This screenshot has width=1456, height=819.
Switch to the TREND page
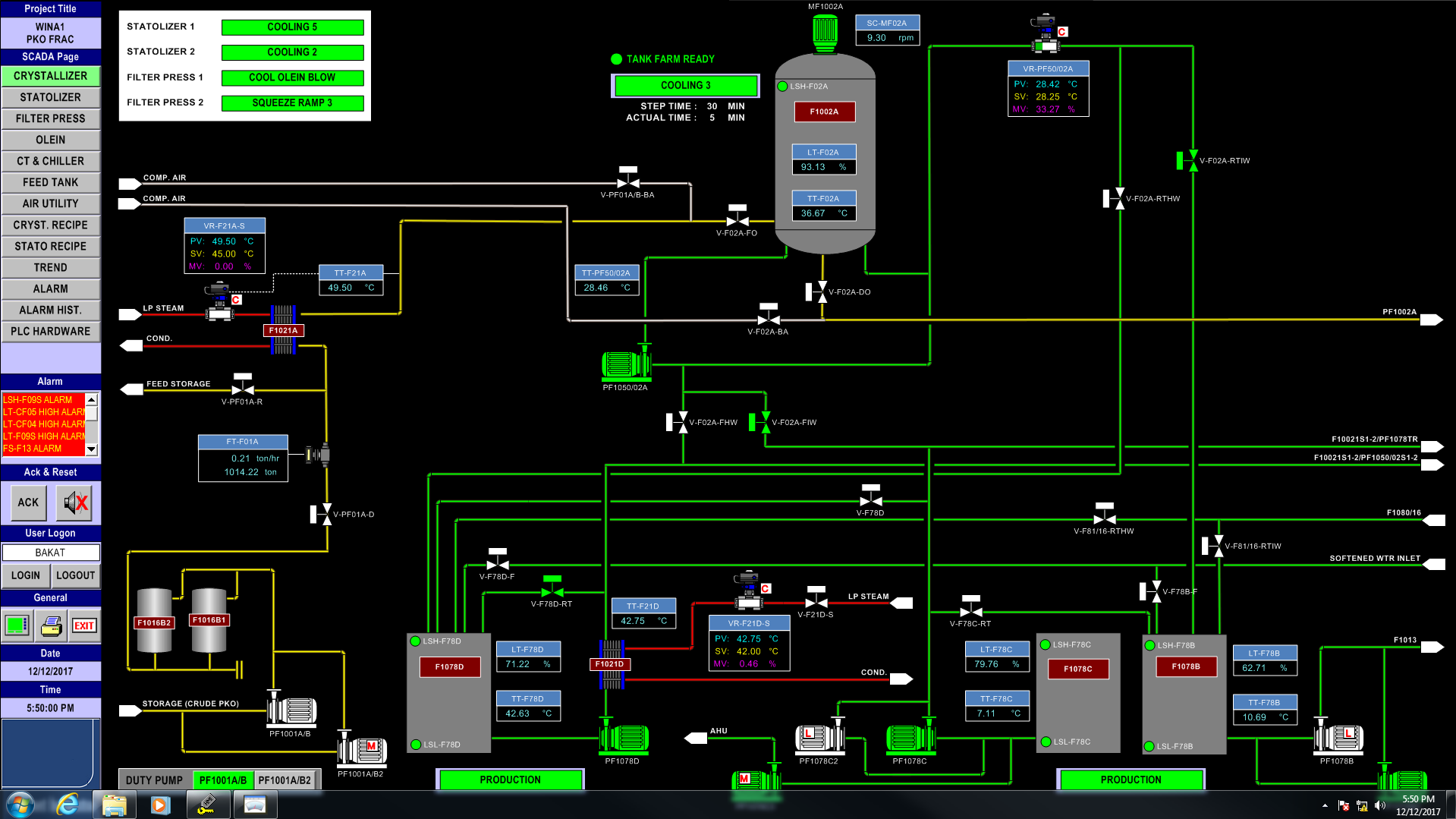click(x=51, y=267)
